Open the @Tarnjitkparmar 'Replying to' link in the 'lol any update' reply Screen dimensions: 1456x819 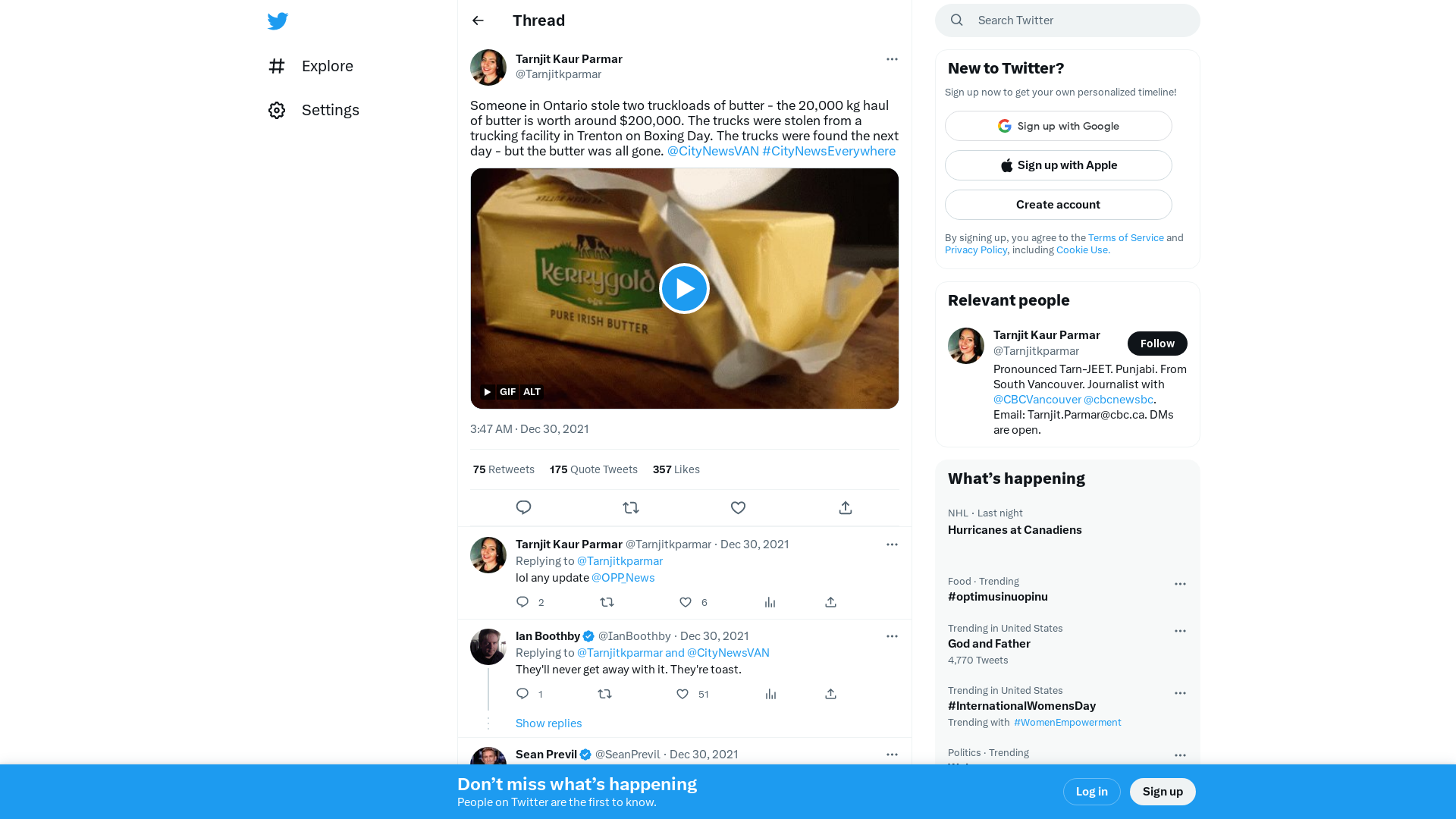(x=620, y=561)
